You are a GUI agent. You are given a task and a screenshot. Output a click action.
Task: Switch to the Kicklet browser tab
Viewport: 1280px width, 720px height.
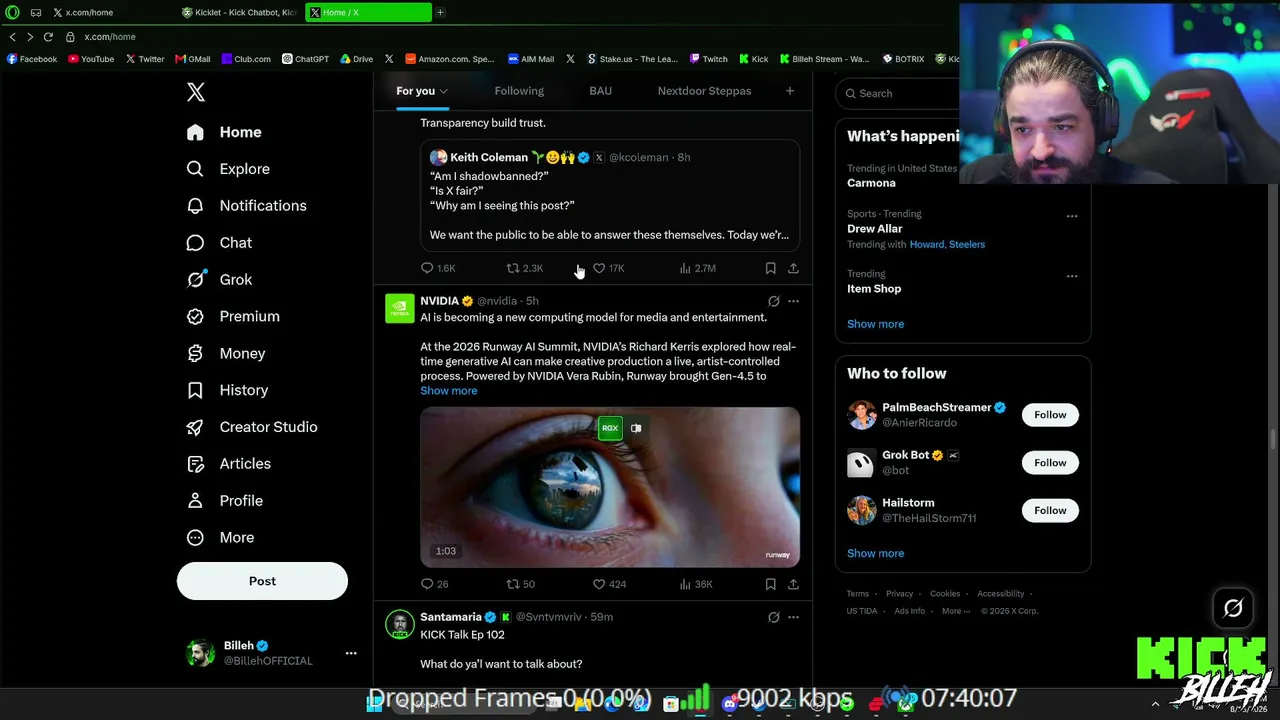240,13
